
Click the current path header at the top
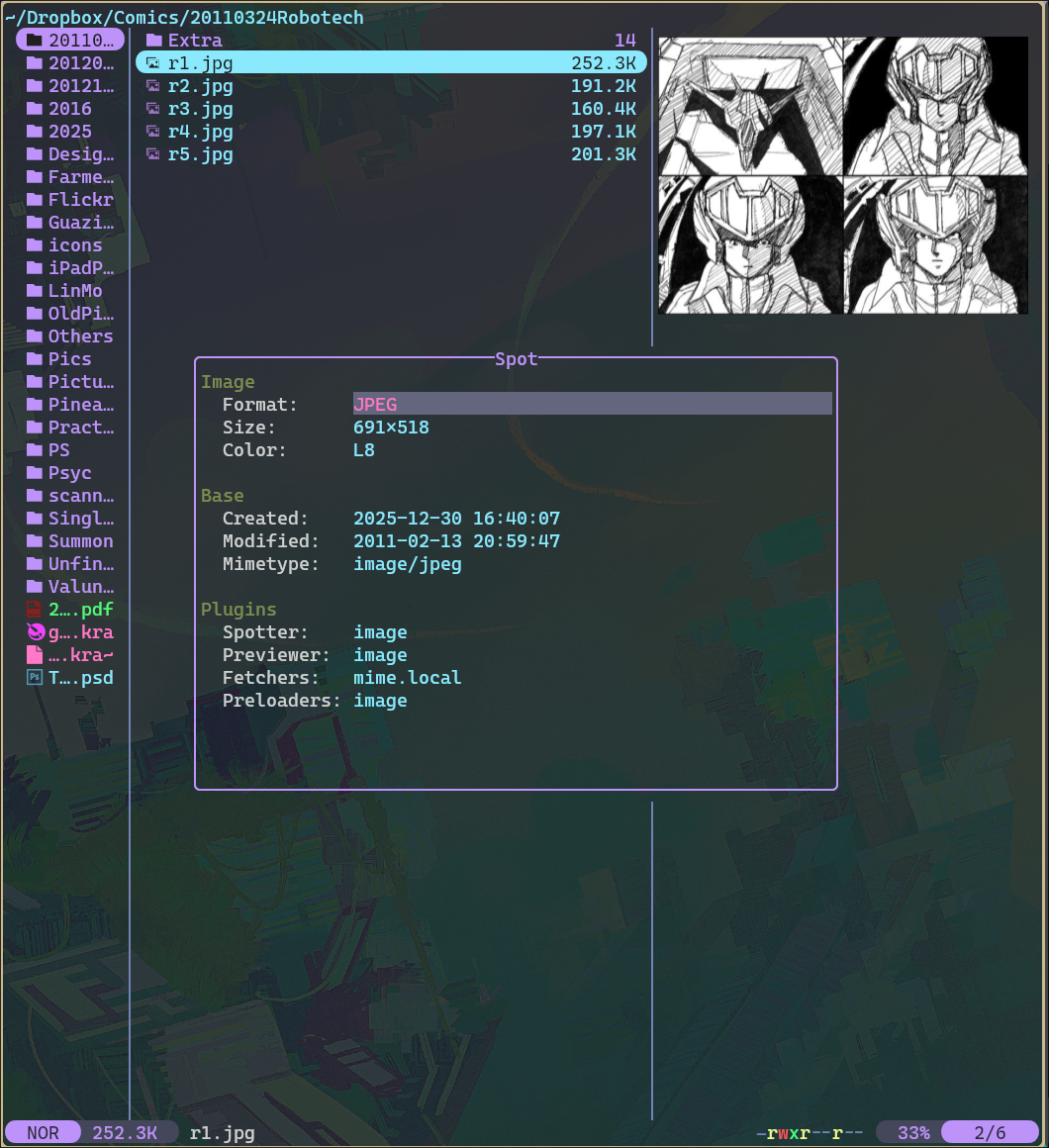pos(185,17)
